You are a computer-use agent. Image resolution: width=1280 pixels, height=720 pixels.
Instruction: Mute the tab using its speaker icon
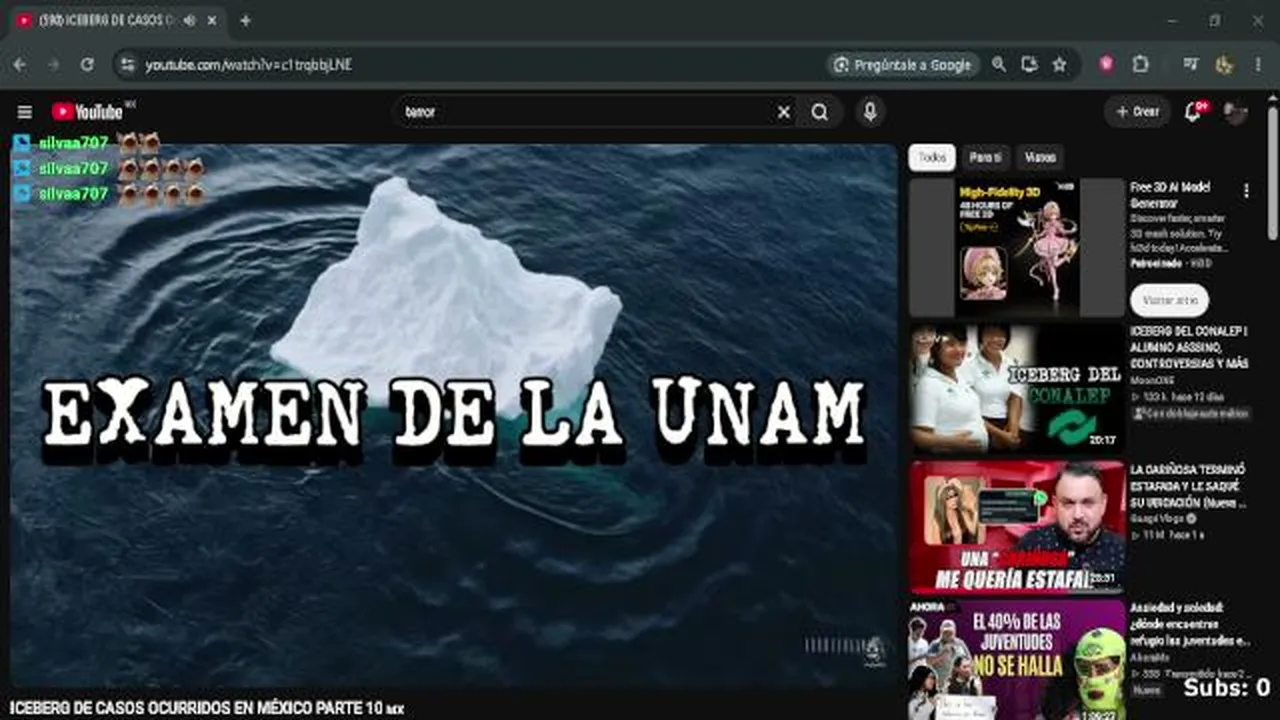[x=190, y=20]
